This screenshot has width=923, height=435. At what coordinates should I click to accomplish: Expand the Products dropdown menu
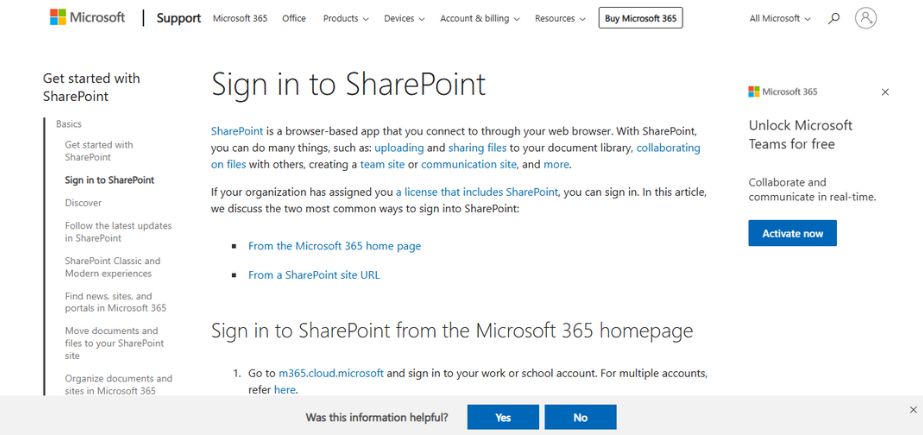coord(346,19)
